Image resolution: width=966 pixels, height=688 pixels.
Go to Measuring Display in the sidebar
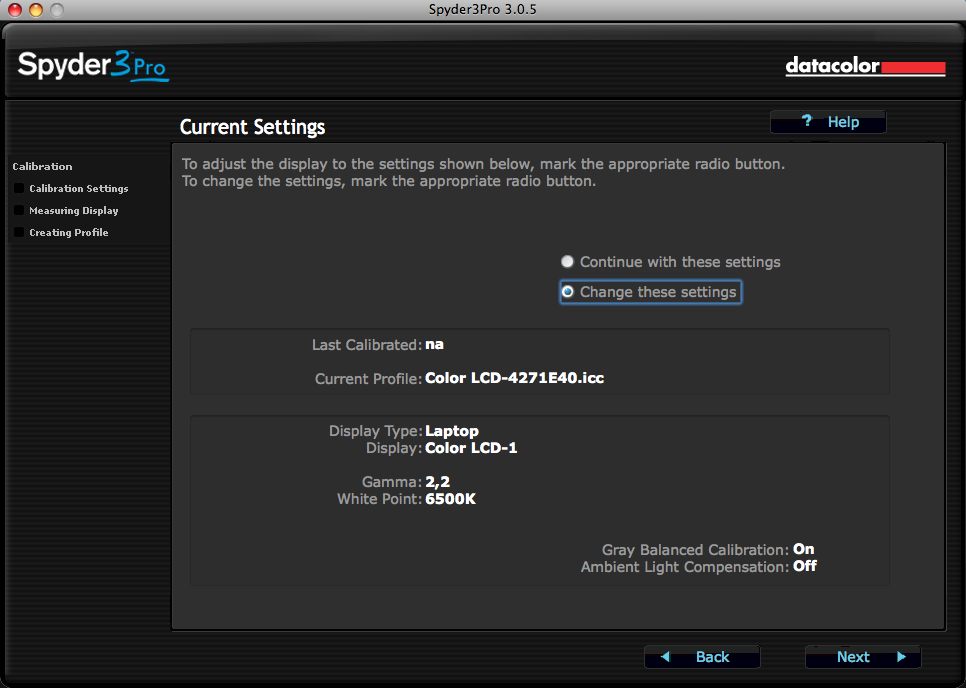coord(73,211)
